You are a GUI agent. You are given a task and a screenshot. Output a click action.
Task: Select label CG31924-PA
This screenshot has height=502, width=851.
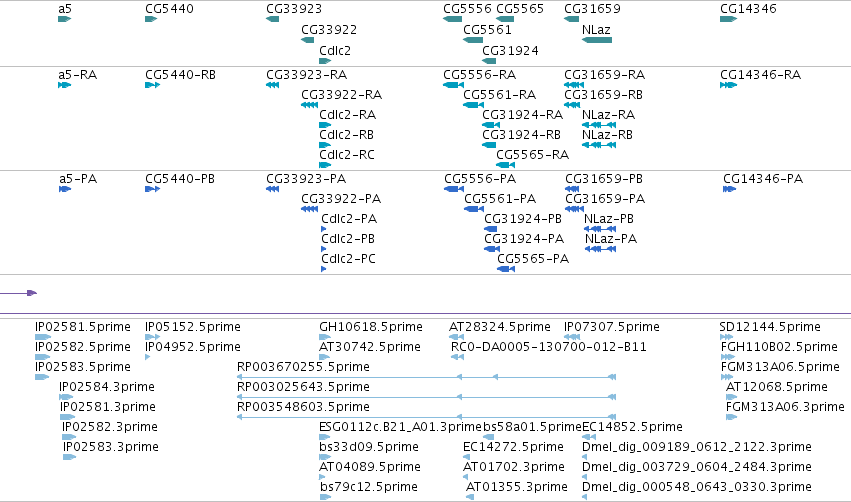coord(524,239)
